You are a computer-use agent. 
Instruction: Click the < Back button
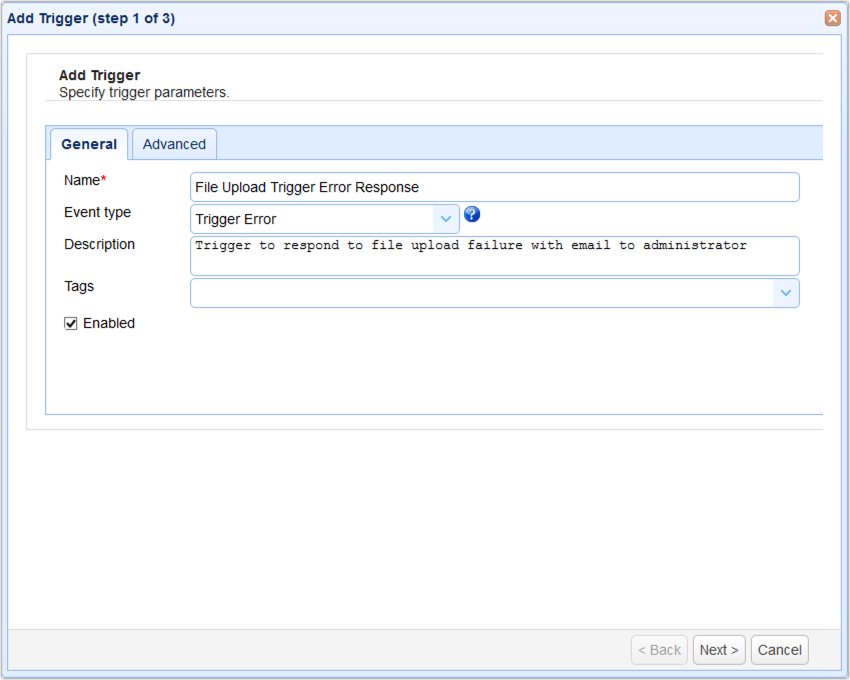[659, 650]
